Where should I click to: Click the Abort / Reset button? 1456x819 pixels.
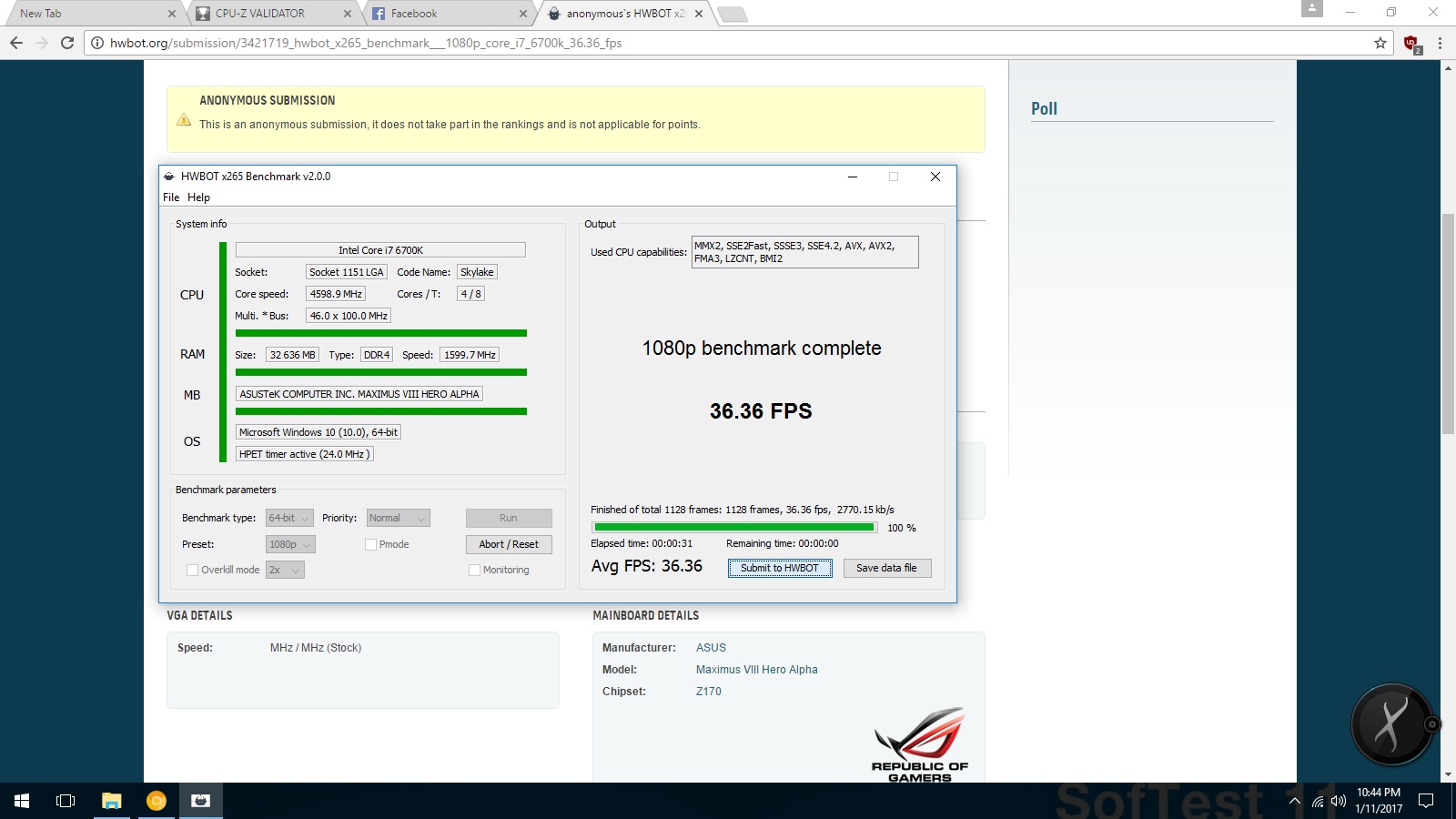coord(509,544)
